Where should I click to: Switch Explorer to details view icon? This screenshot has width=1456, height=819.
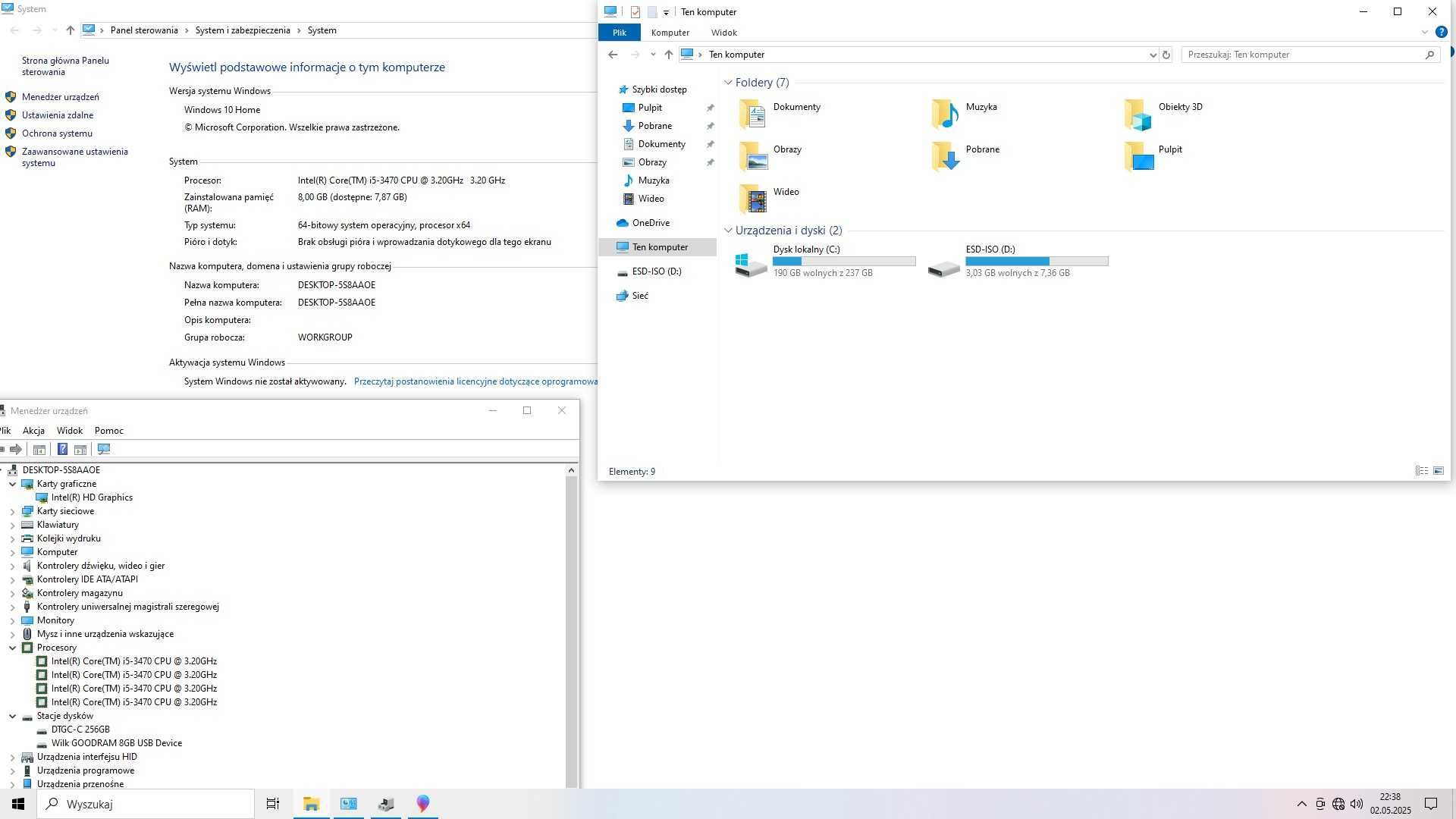point(1422,471)
